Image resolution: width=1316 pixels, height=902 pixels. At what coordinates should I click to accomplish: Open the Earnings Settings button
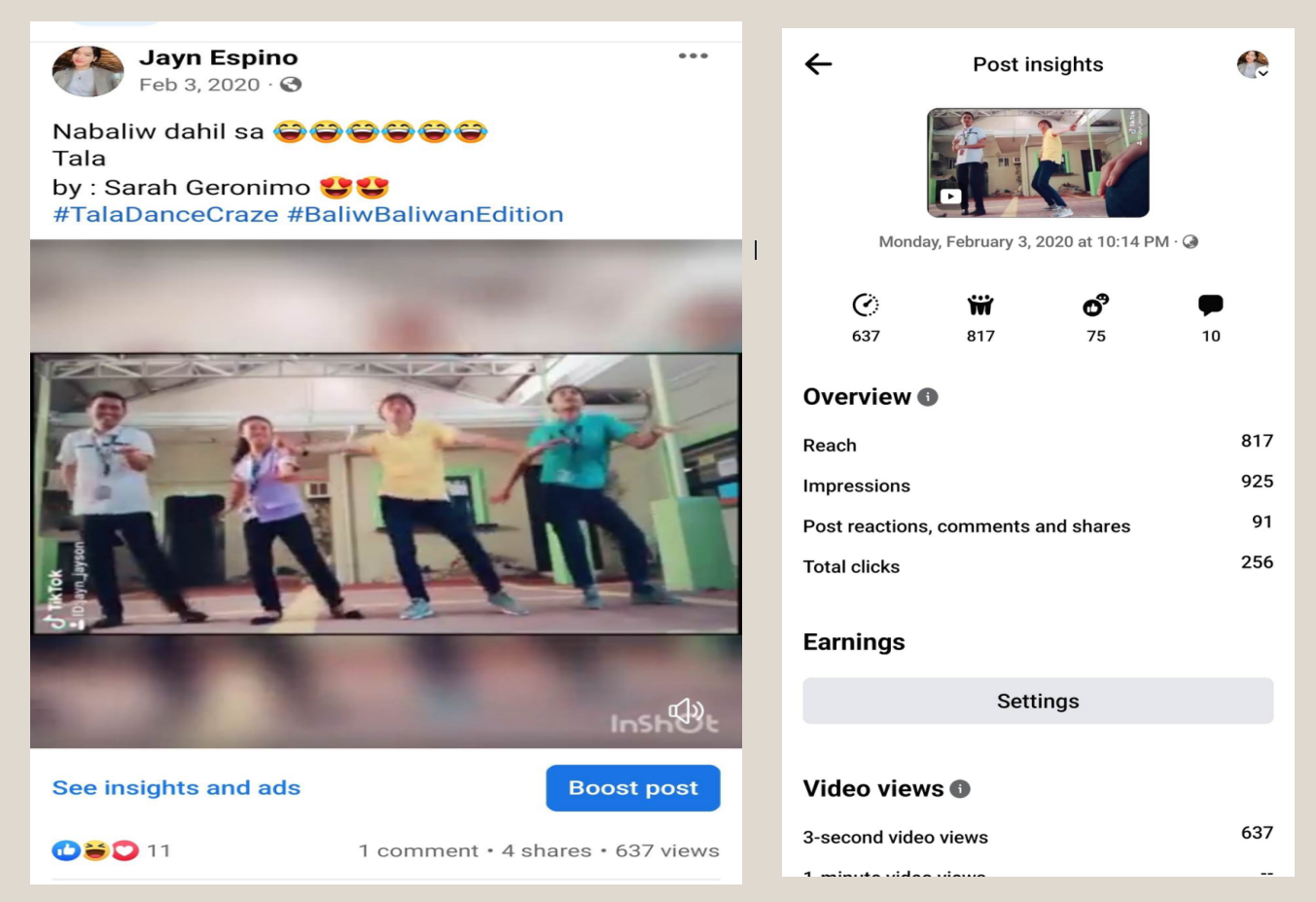click(x=1038, y=702)
